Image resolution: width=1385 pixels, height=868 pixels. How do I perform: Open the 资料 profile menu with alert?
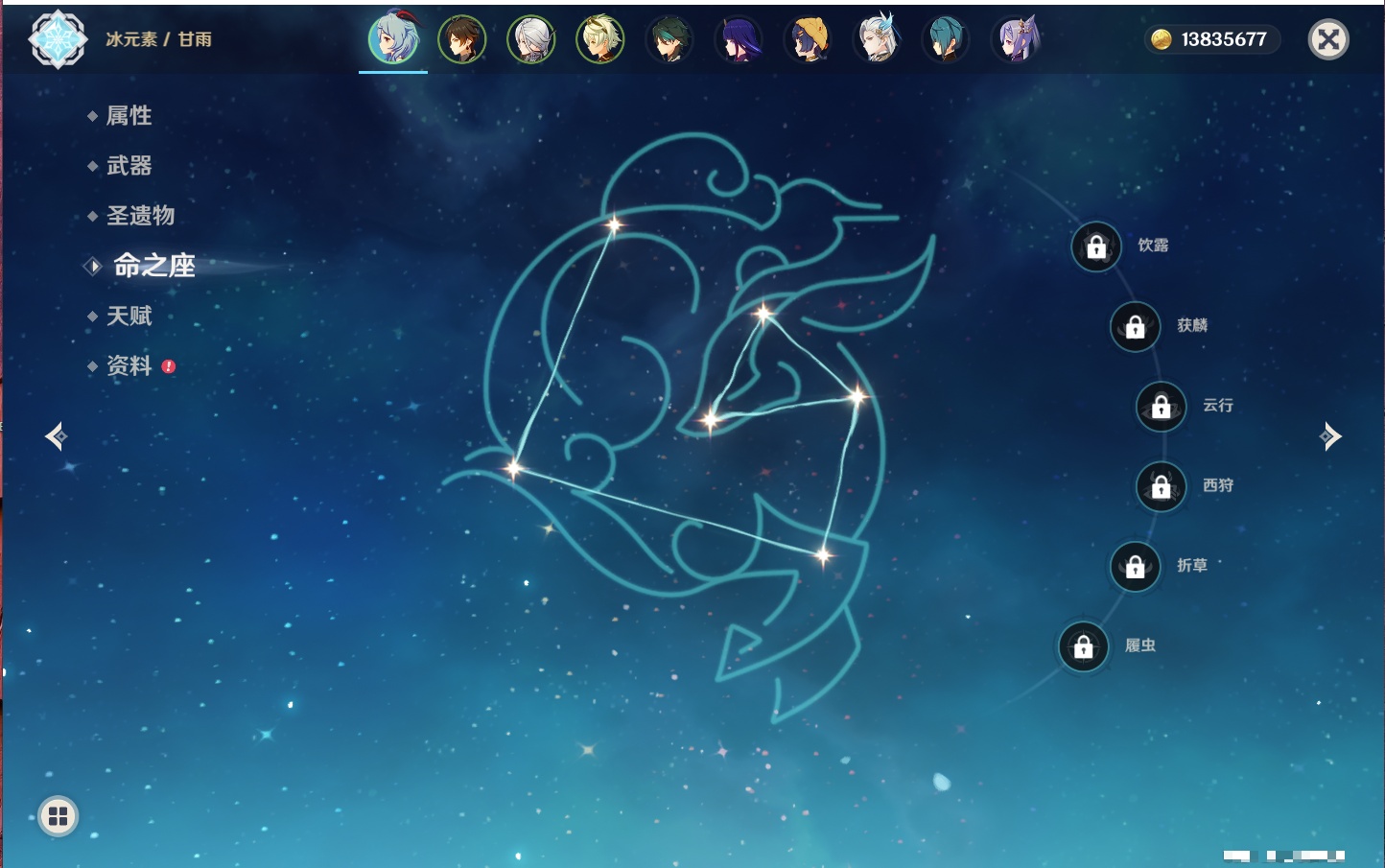click(x=129, y=366)
